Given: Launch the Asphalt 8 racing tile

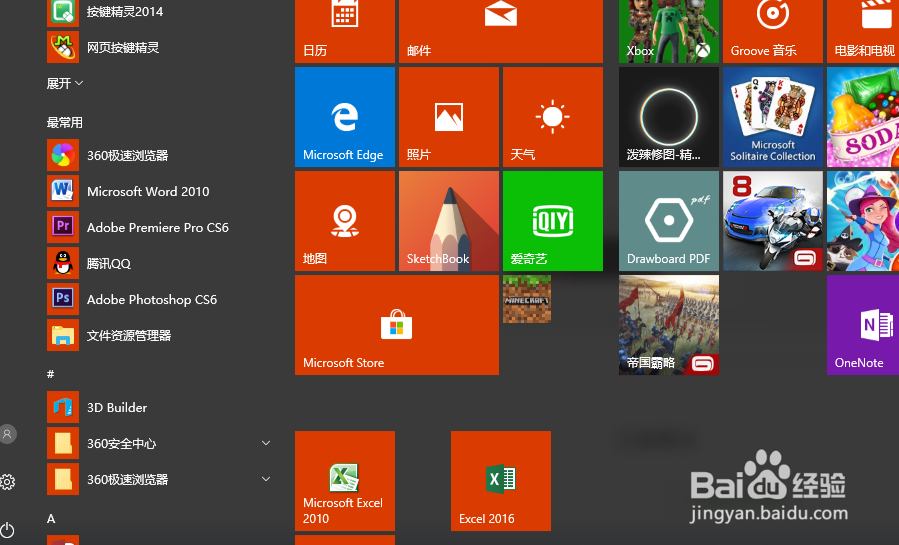Looking at the screenshot, I should click(772, 221).
